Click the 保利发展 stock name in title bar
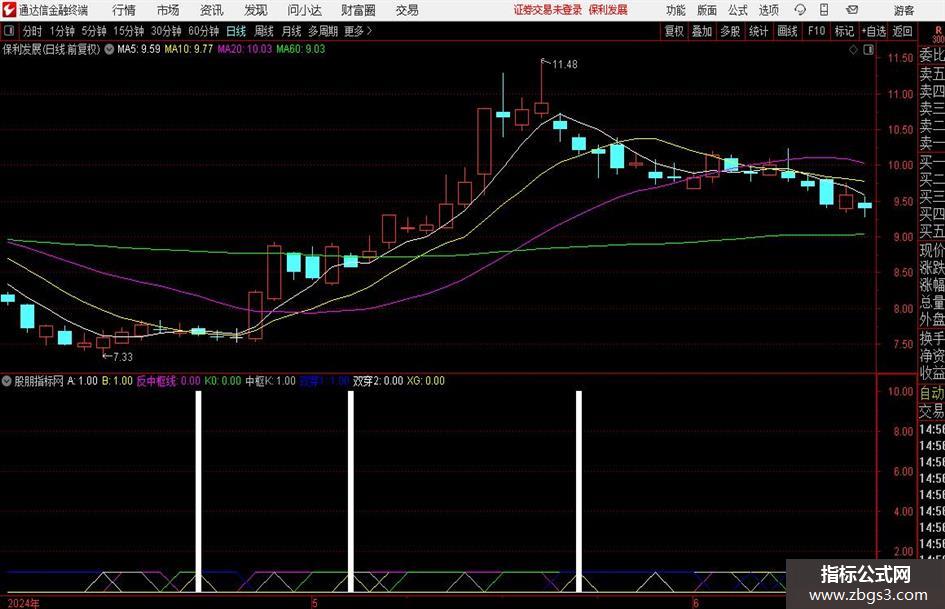The image size is (945, 609). click(x=608, y=10)
